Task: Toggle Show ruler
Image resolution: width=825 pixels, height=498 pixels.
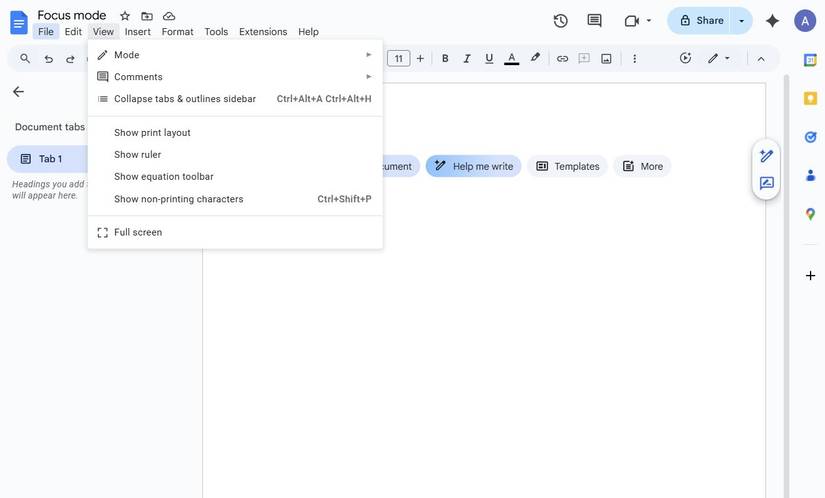Action: click(235, 155)
